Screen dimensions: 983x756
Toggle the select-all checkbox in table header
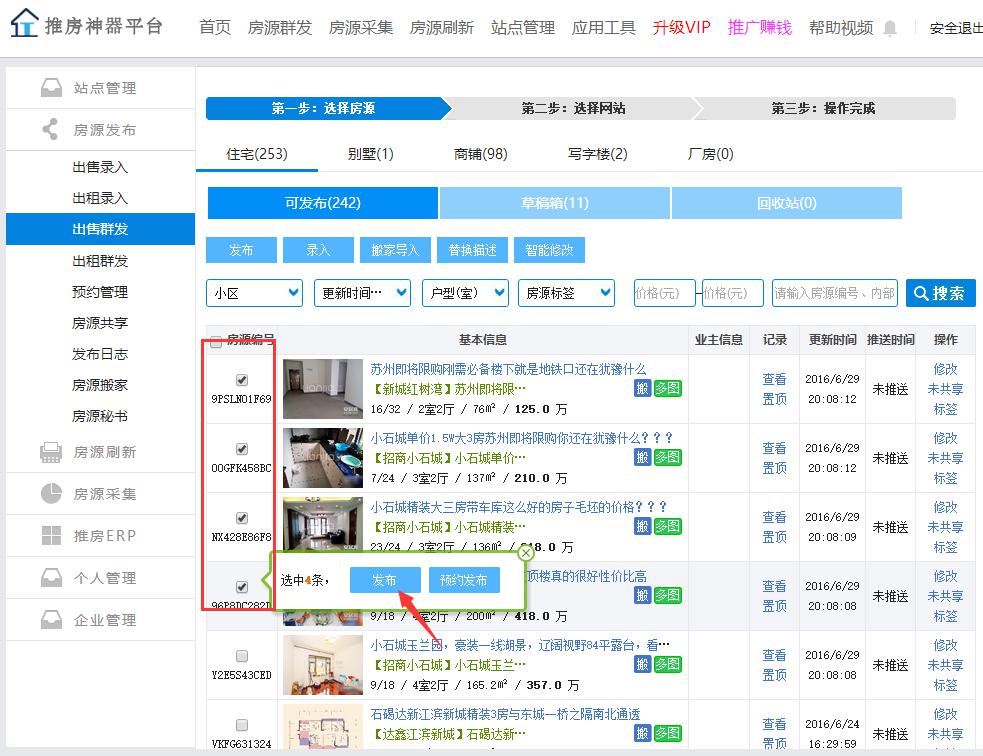click(x=217, y=341)
